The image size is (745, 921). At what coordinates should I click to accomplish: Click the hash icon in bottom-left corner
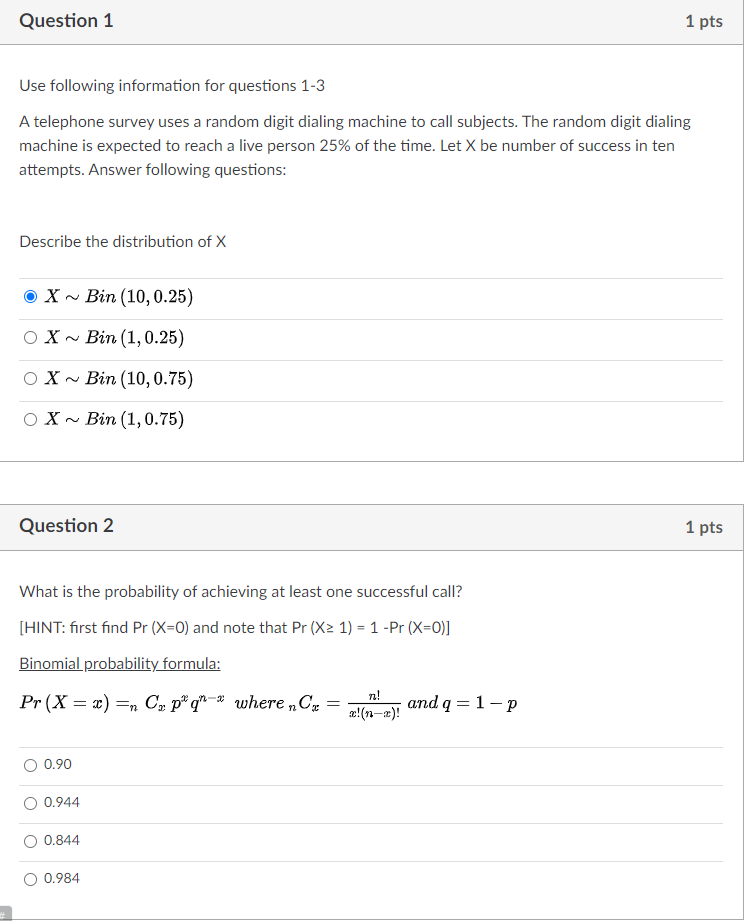(x=4, y=913)
